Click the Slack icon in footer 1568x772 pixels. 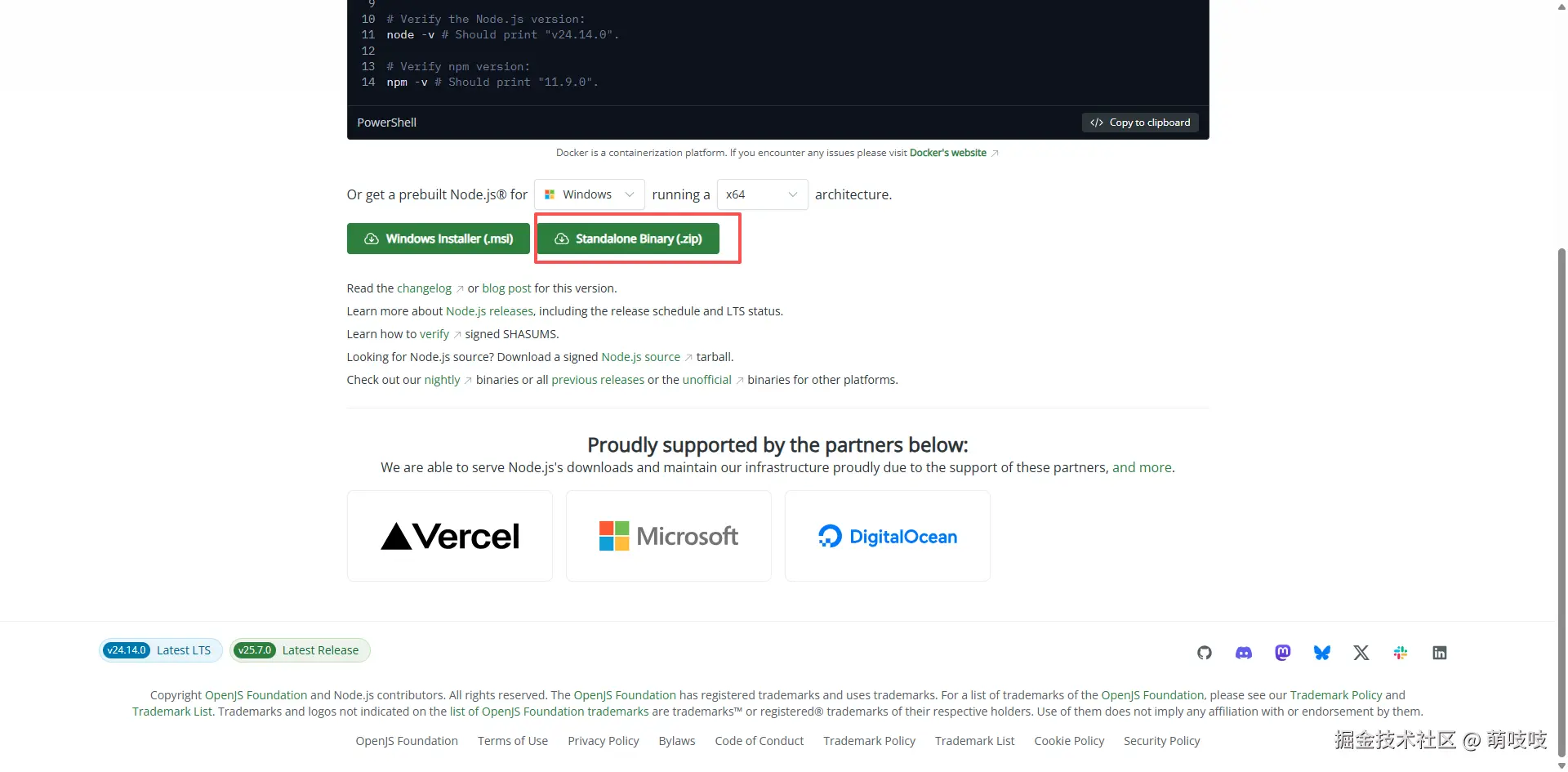pos(1400,653)
